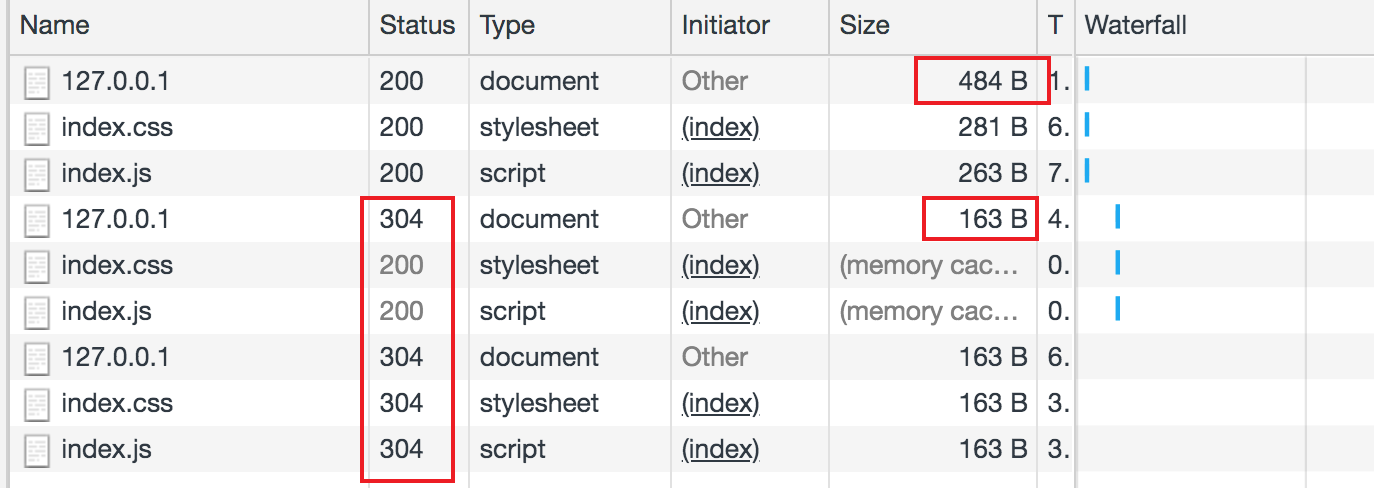1374x488 pixels.
Task: Select the index.js name in the 263 B row
Action: pos(106,174)
